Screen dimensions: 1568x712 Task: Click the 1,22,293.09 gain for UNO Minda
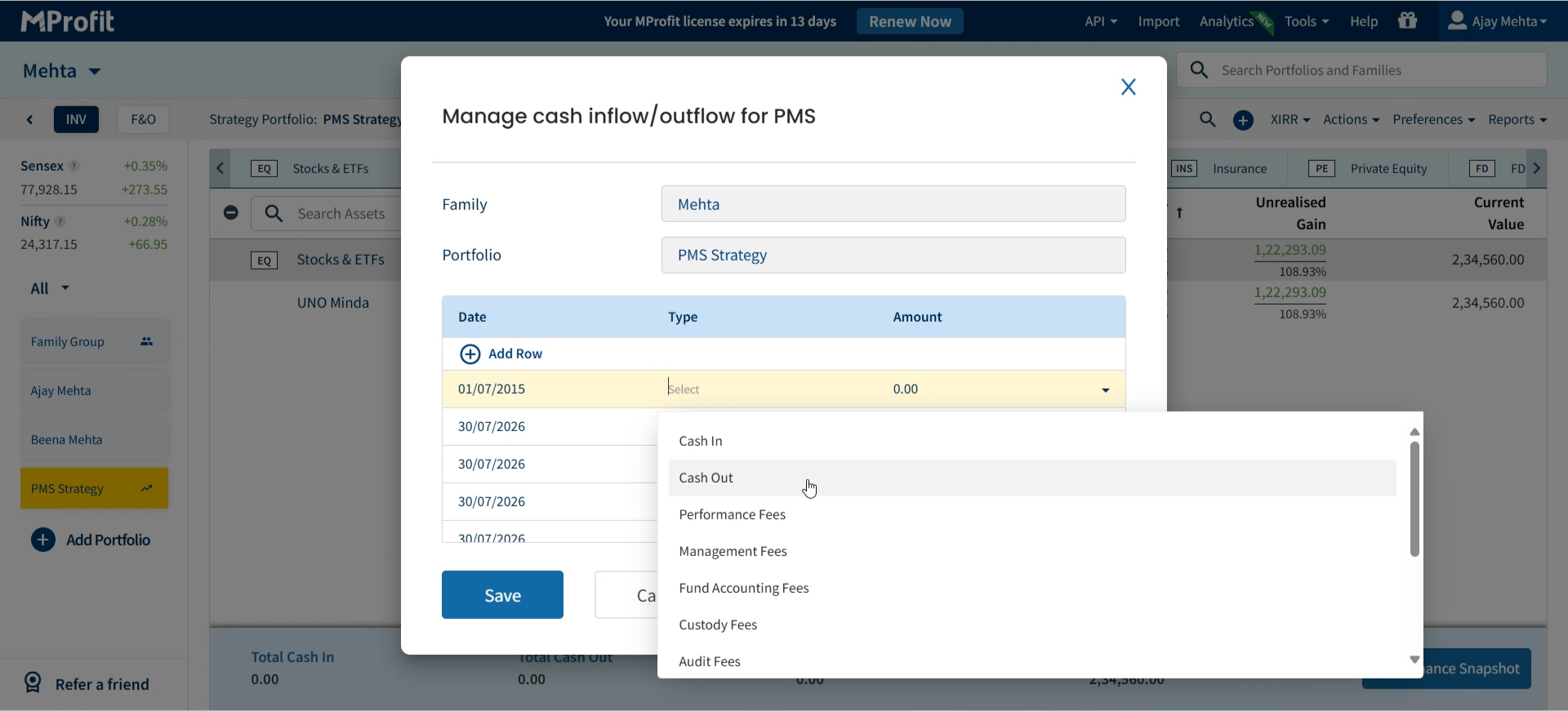1290,292
